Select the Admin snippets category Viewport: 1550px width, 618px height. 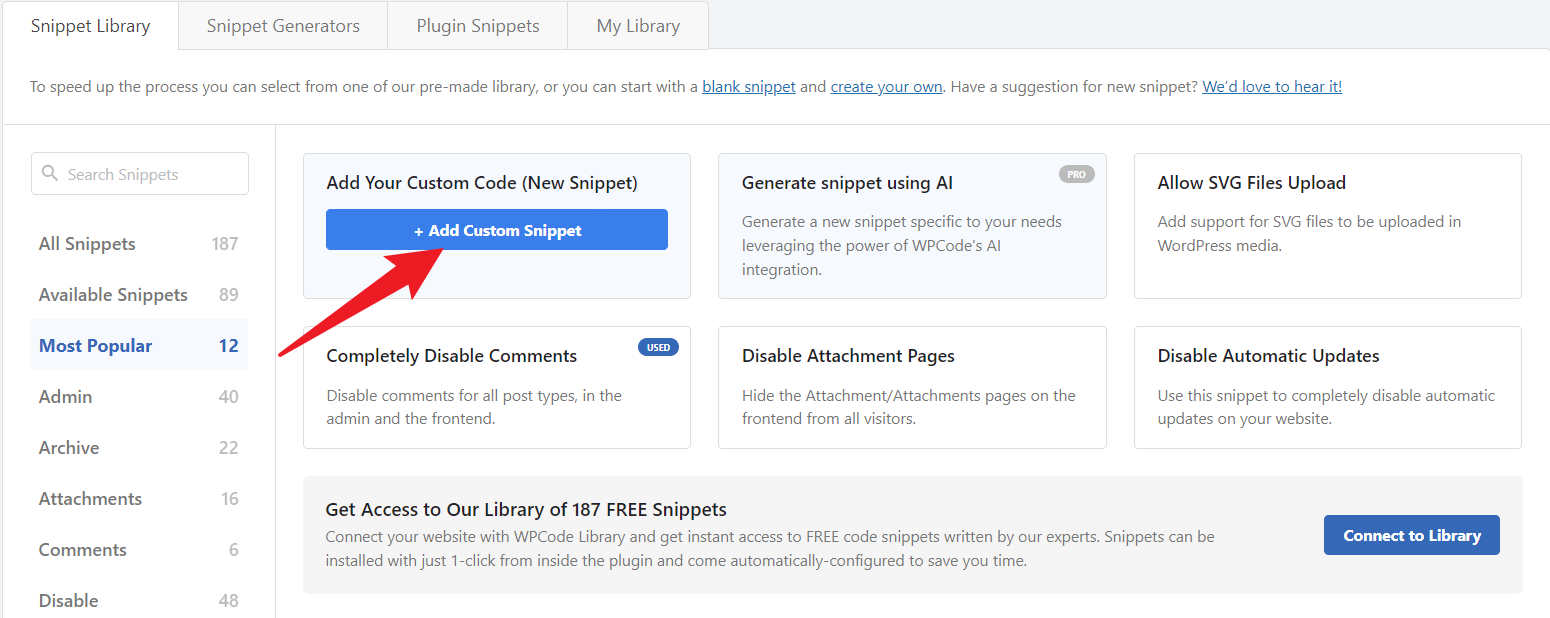point(65,396)
